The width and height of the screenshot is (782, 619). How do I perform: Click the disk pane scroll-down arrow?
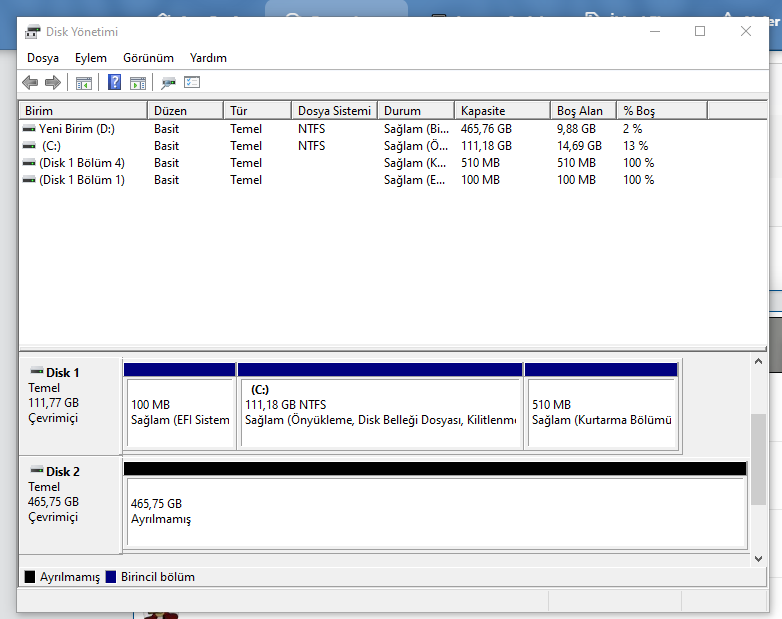pos(758,559)
